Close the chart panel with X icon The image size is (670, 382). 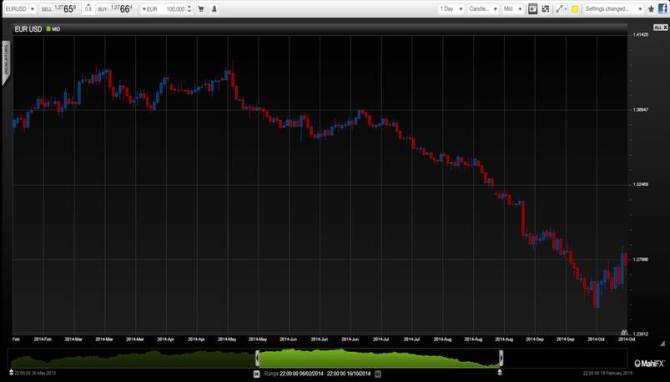[664, 27]
